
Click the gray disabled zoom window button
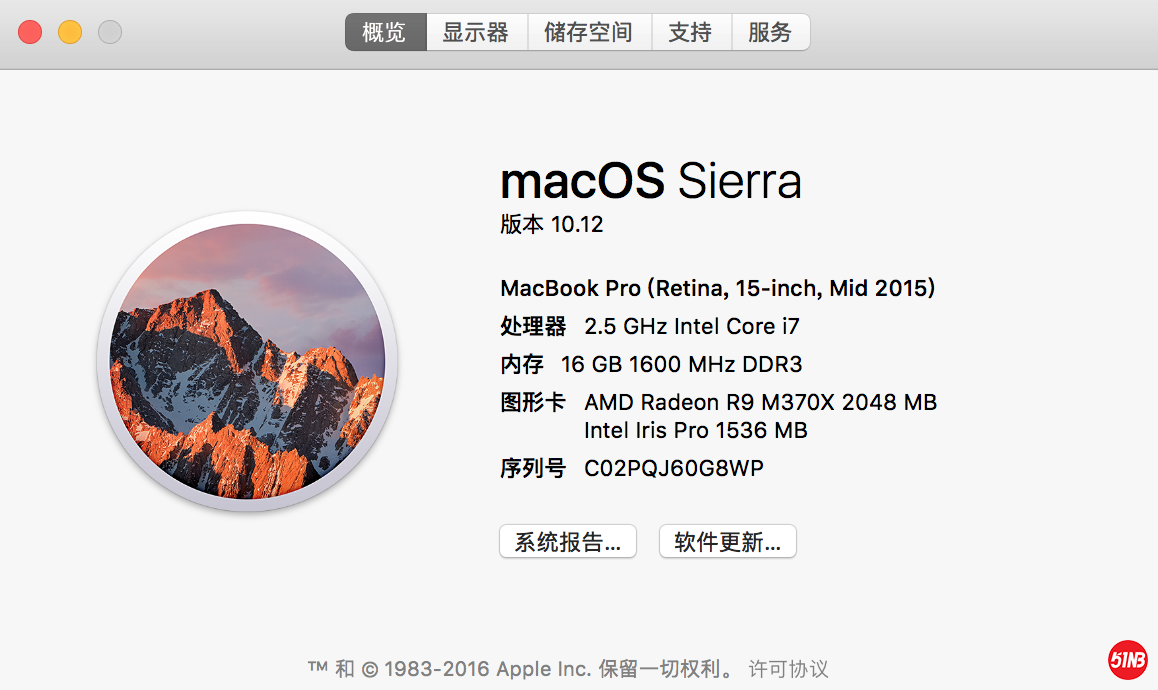[x=110, y=32]
